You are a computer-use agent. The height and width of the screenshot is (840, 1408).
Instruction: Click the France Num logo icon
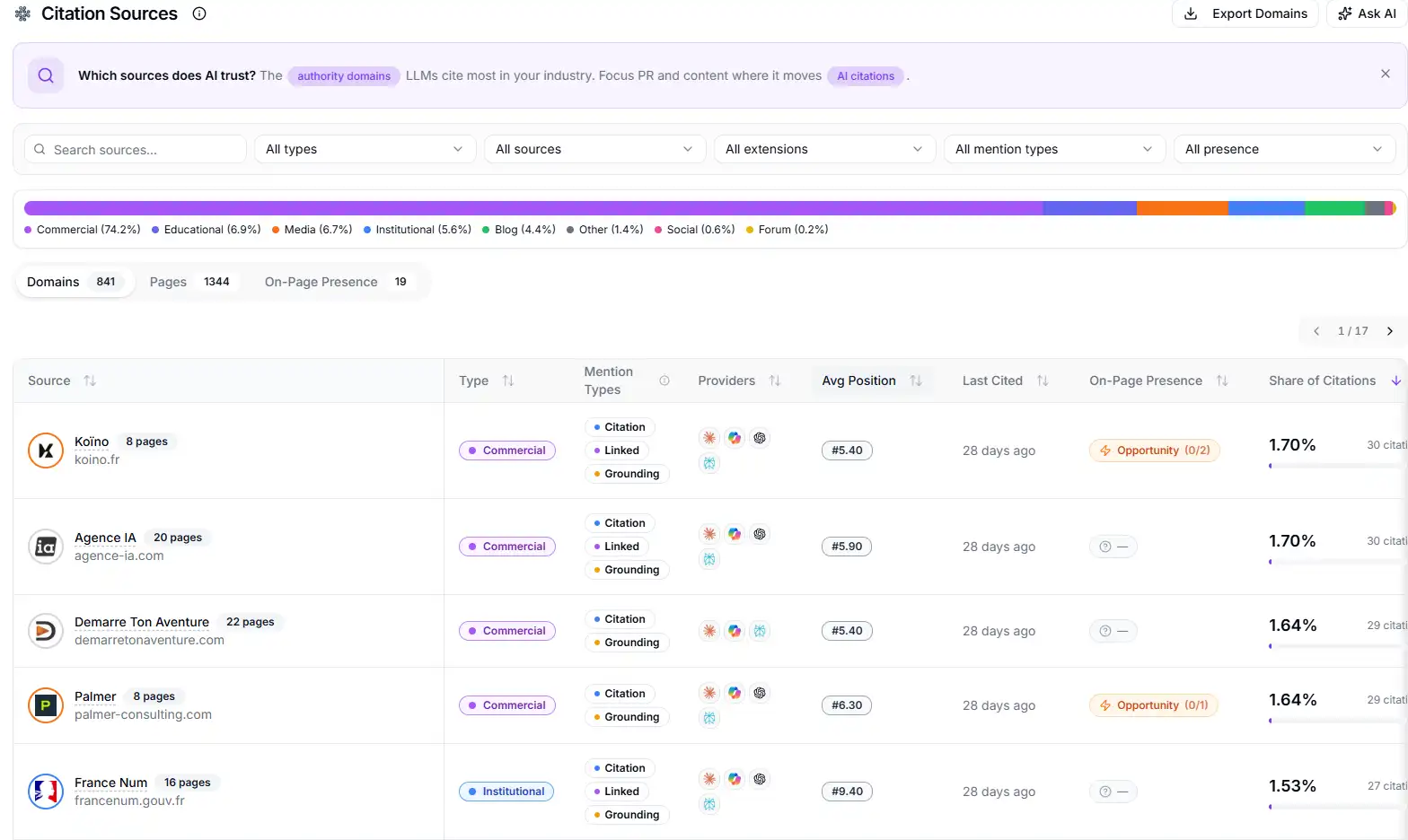coord(46,792)
